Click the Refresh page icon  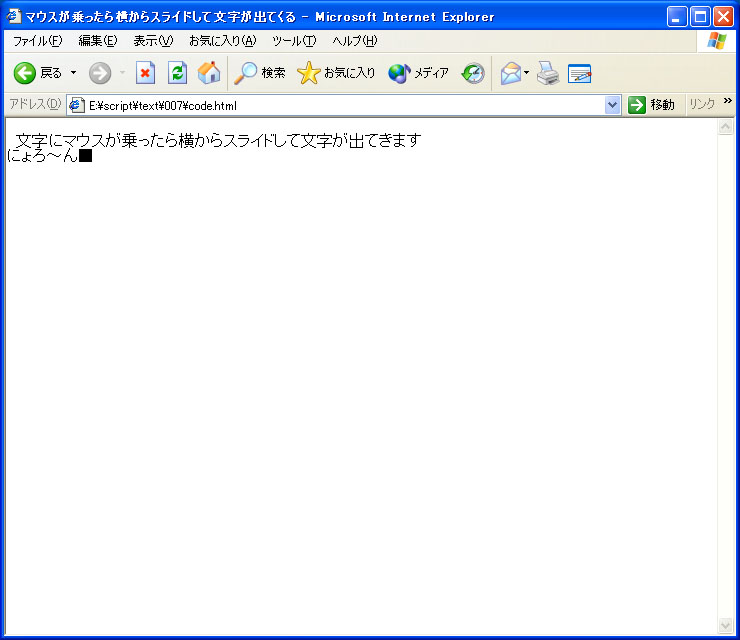pos(177,73)
